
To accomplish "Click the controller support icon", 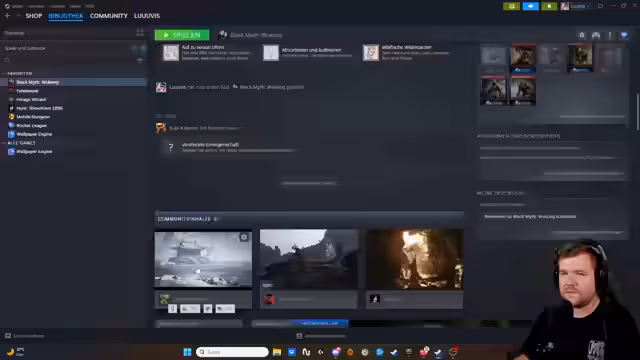I will pyautogui.click(x=596, y=35).
